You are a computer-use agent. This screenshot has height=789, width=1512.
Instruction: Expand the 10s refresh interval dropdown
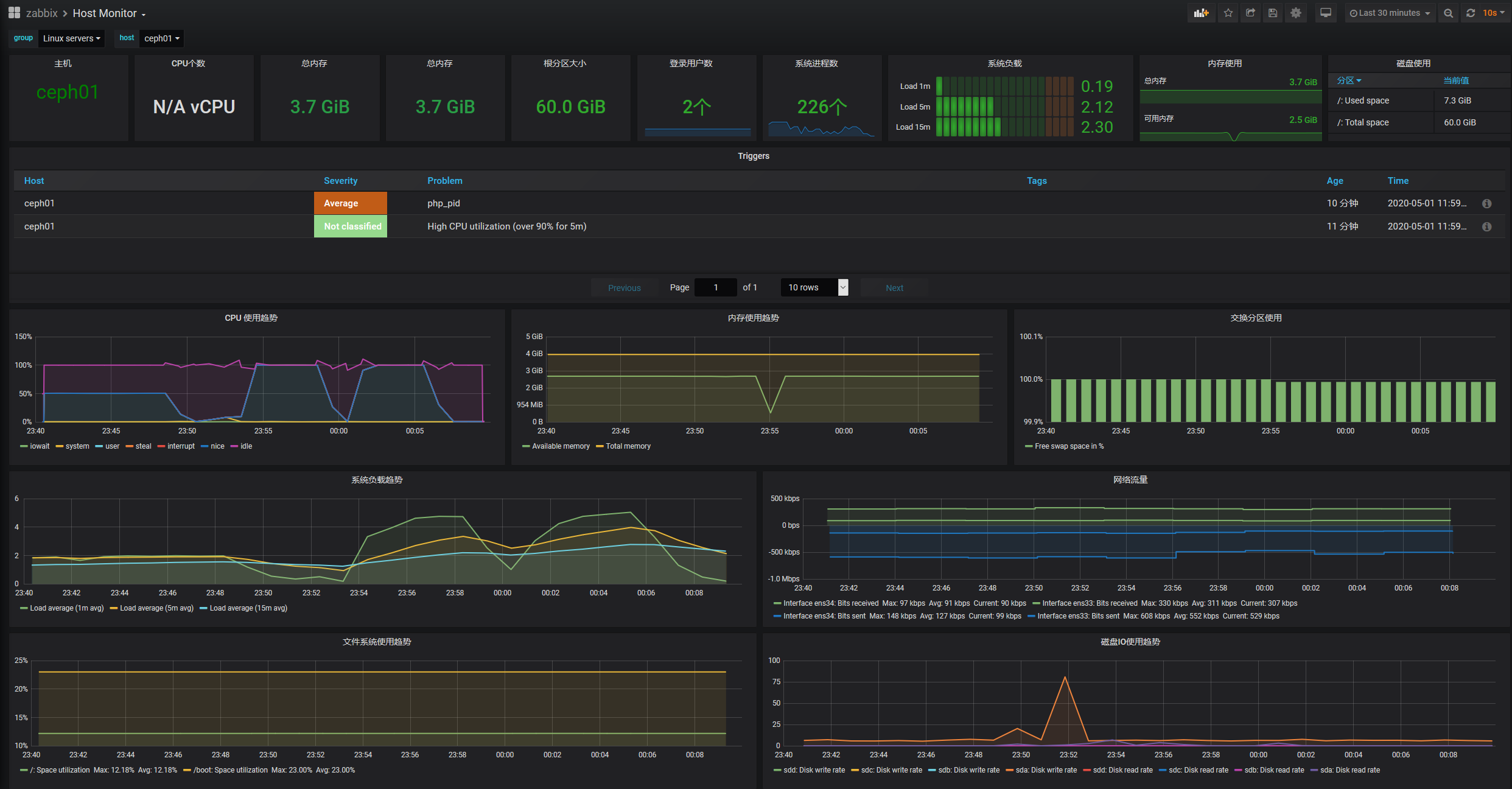coord(1494,13)
